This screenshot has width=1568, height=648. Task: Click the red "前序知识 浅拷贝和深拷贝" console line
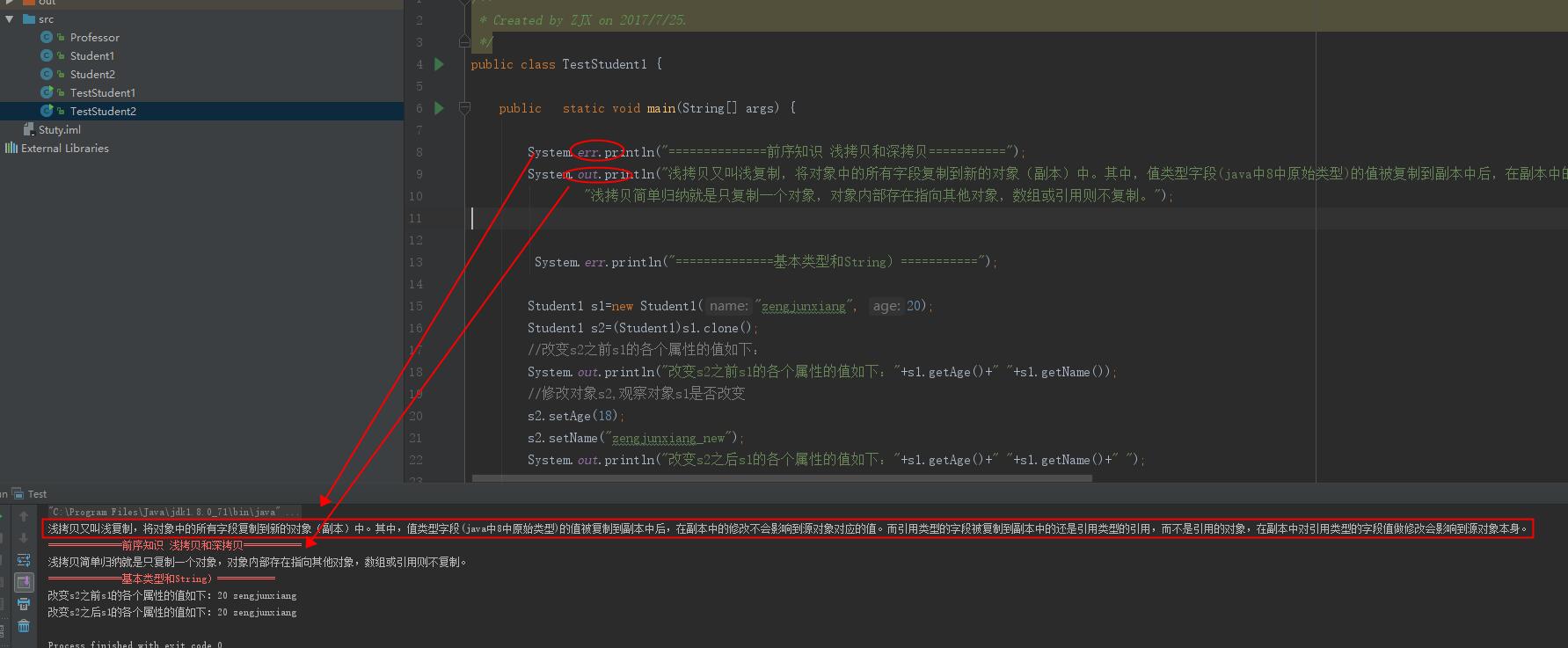174,545
